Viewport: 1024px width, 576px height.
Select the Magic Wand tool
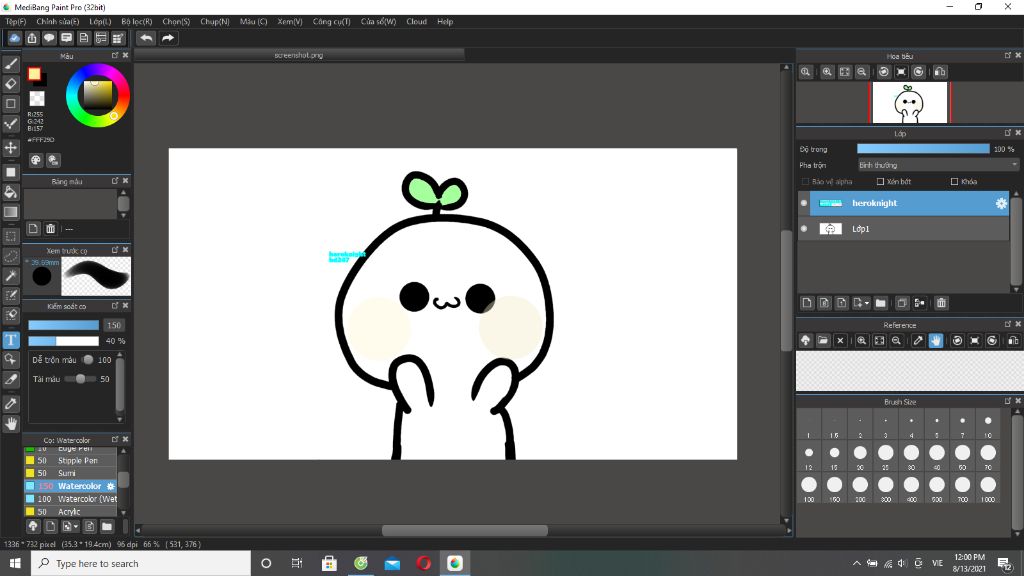(x=10, y=276)
